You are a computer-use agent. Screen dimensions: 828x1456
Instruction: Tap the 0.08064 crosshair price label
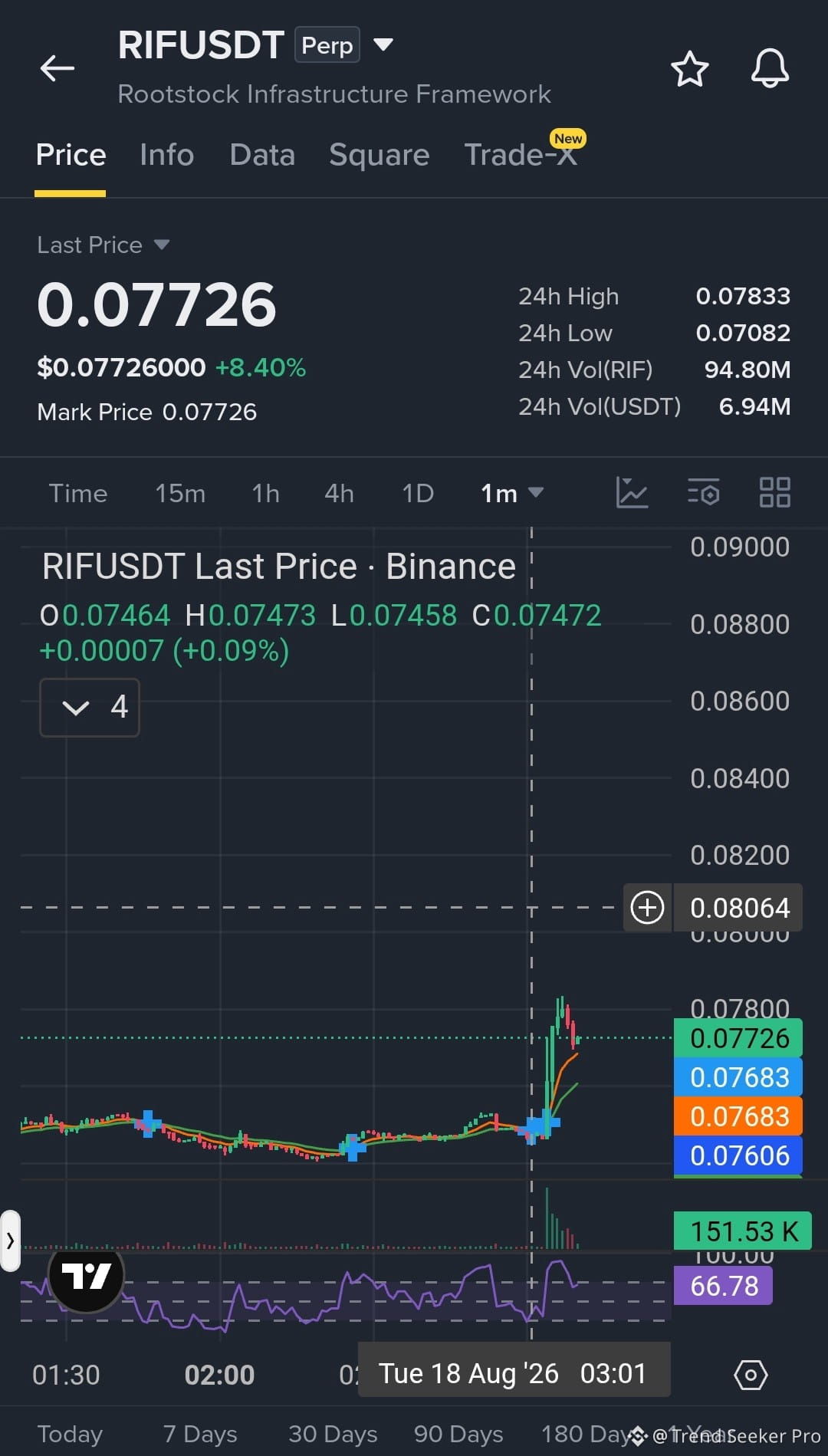tap(739, 908)
